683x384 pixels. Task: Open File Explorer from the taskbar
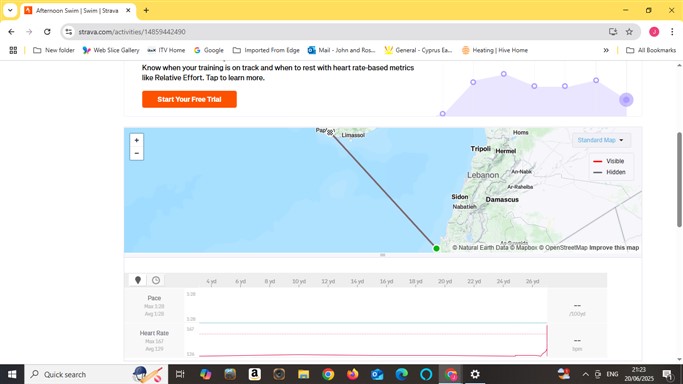(304, 374)
